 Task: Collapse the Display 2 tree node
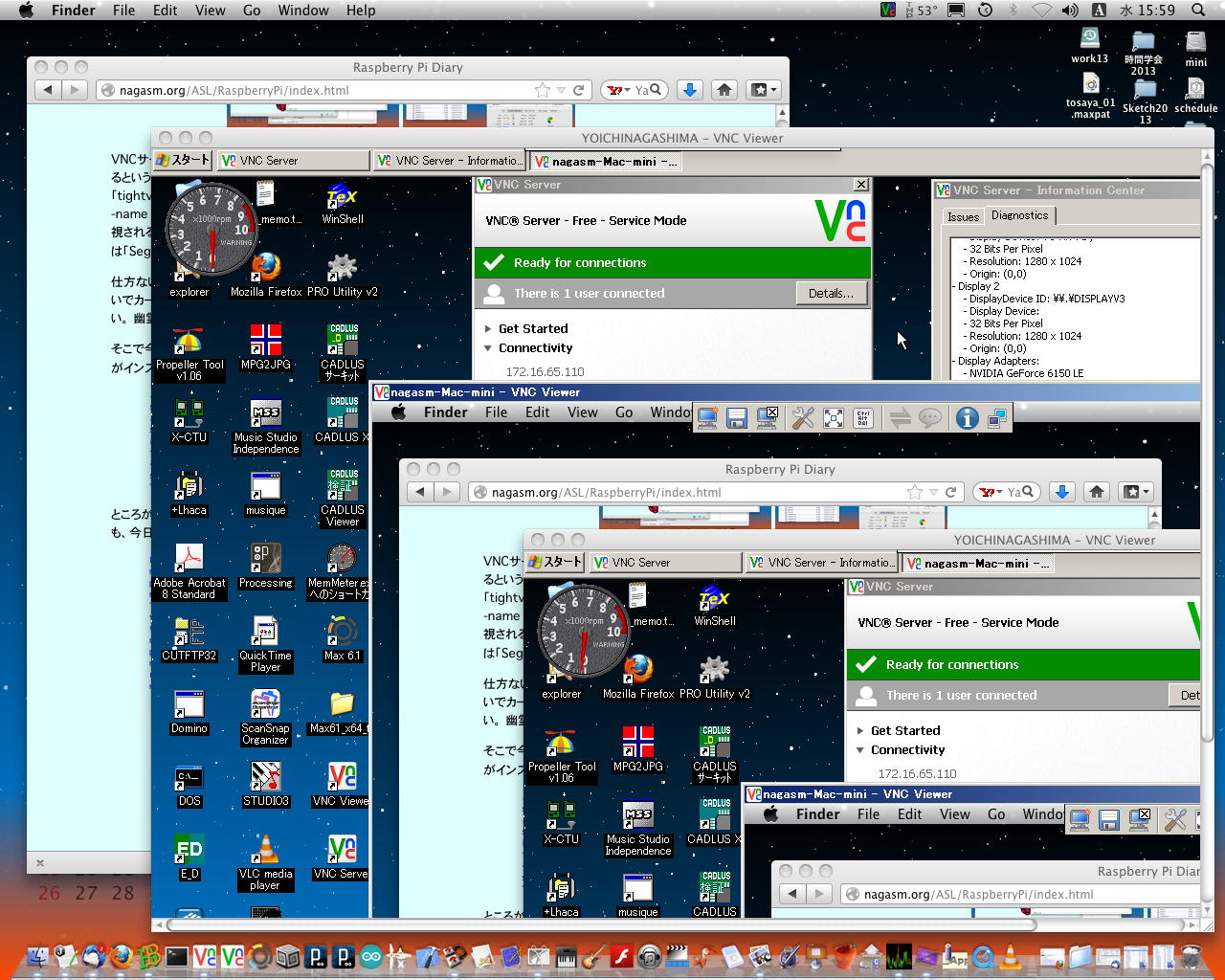[954, 286]
